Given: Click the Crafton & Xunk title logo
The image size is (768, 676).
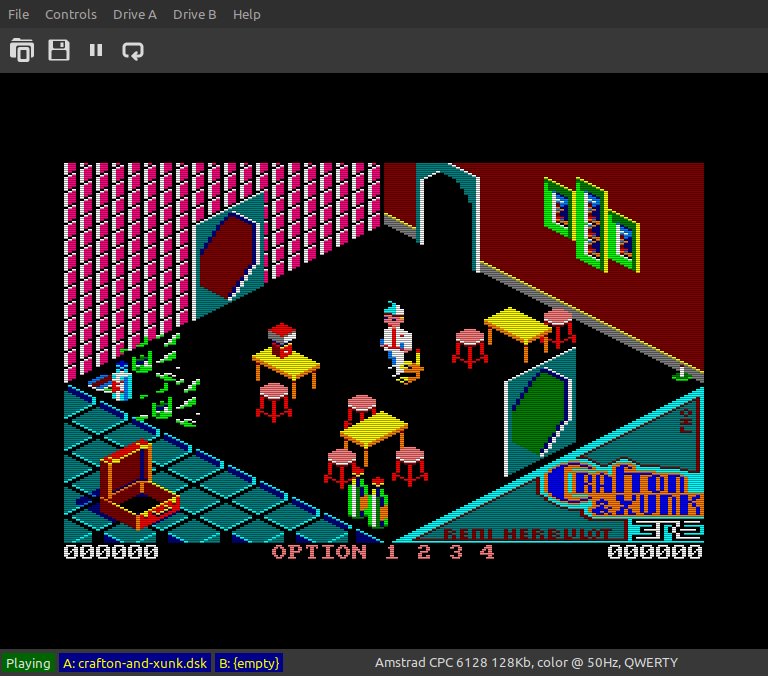Looking at the screenshot, I should (x=625, y=490).
